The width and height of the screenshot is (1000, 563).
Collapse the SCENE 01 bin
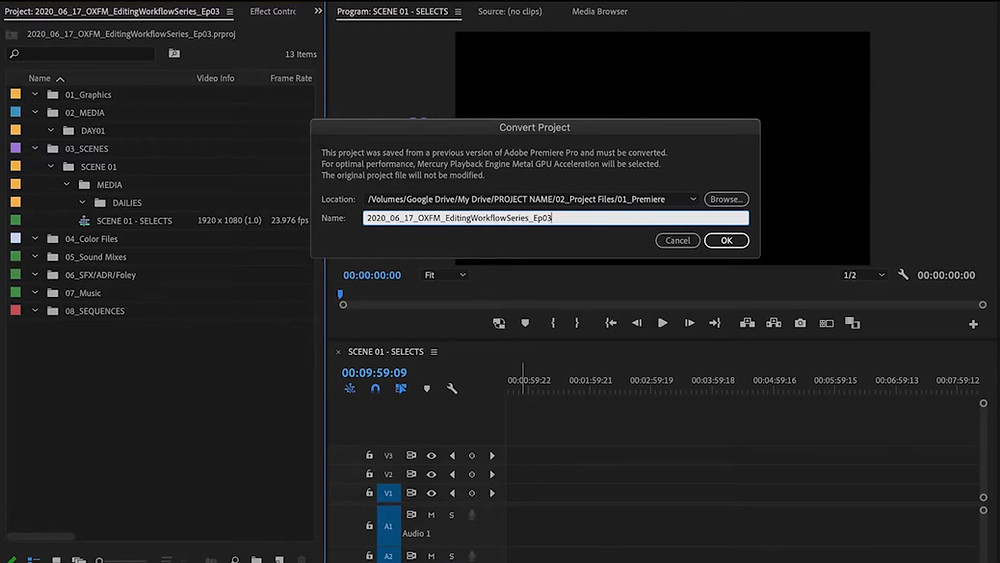[51, 166]
